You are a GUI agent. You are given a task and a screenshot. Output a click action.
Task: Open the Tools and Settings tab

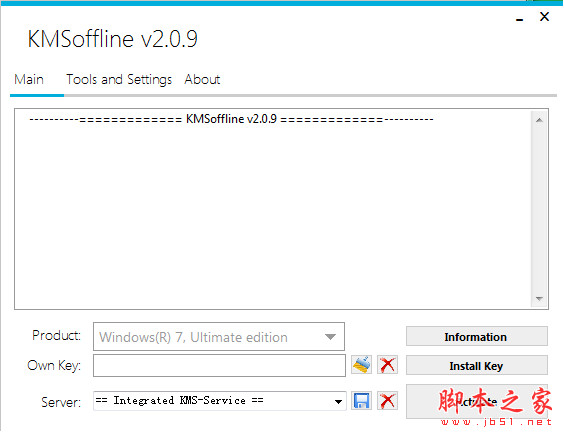pyautogui.click(x=119, y=79)
